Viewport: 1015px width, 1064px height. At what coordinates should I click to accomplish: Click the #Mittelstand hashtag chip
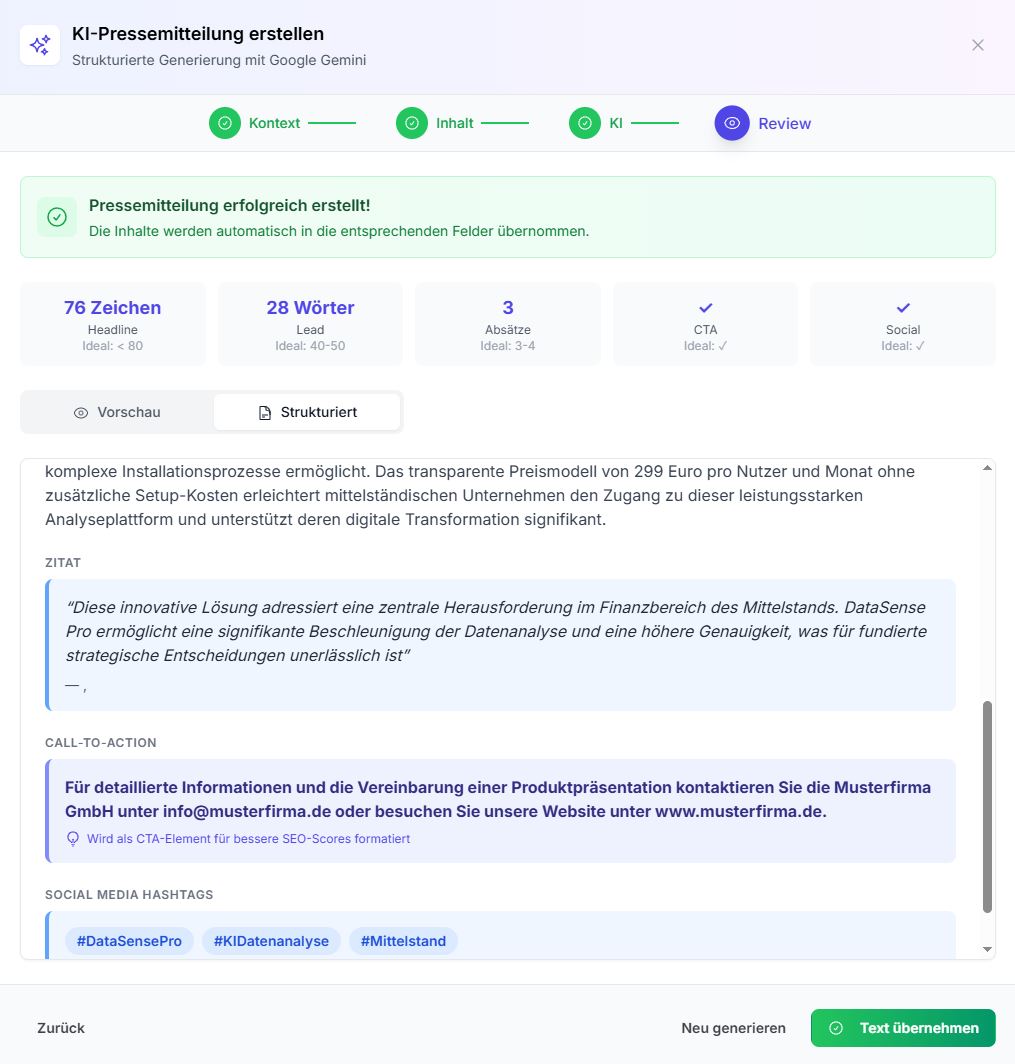point(403,941)
